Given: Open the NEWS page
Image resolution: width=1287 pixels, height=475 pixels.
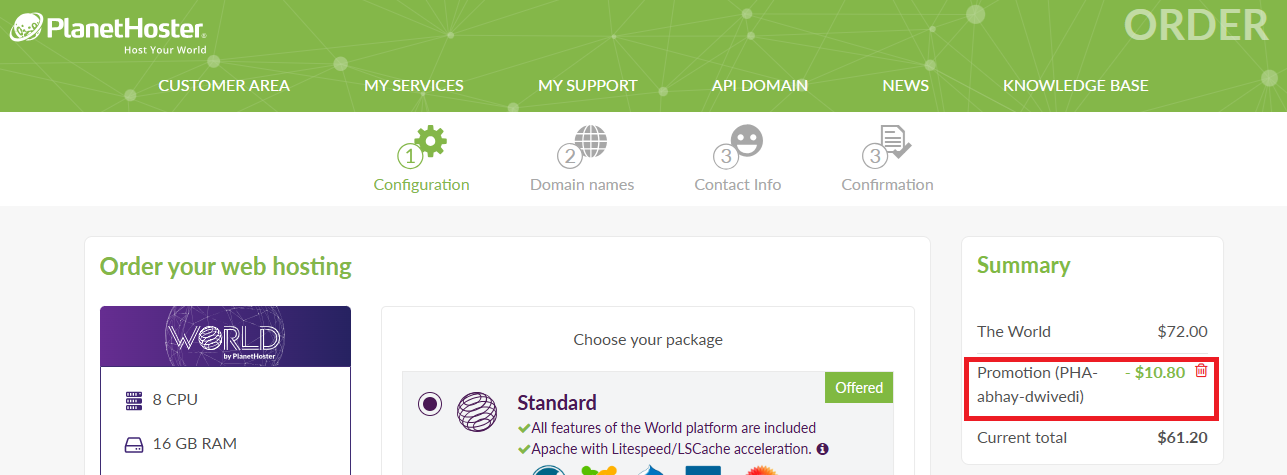Looking at the screenshot, I should 906,86.
